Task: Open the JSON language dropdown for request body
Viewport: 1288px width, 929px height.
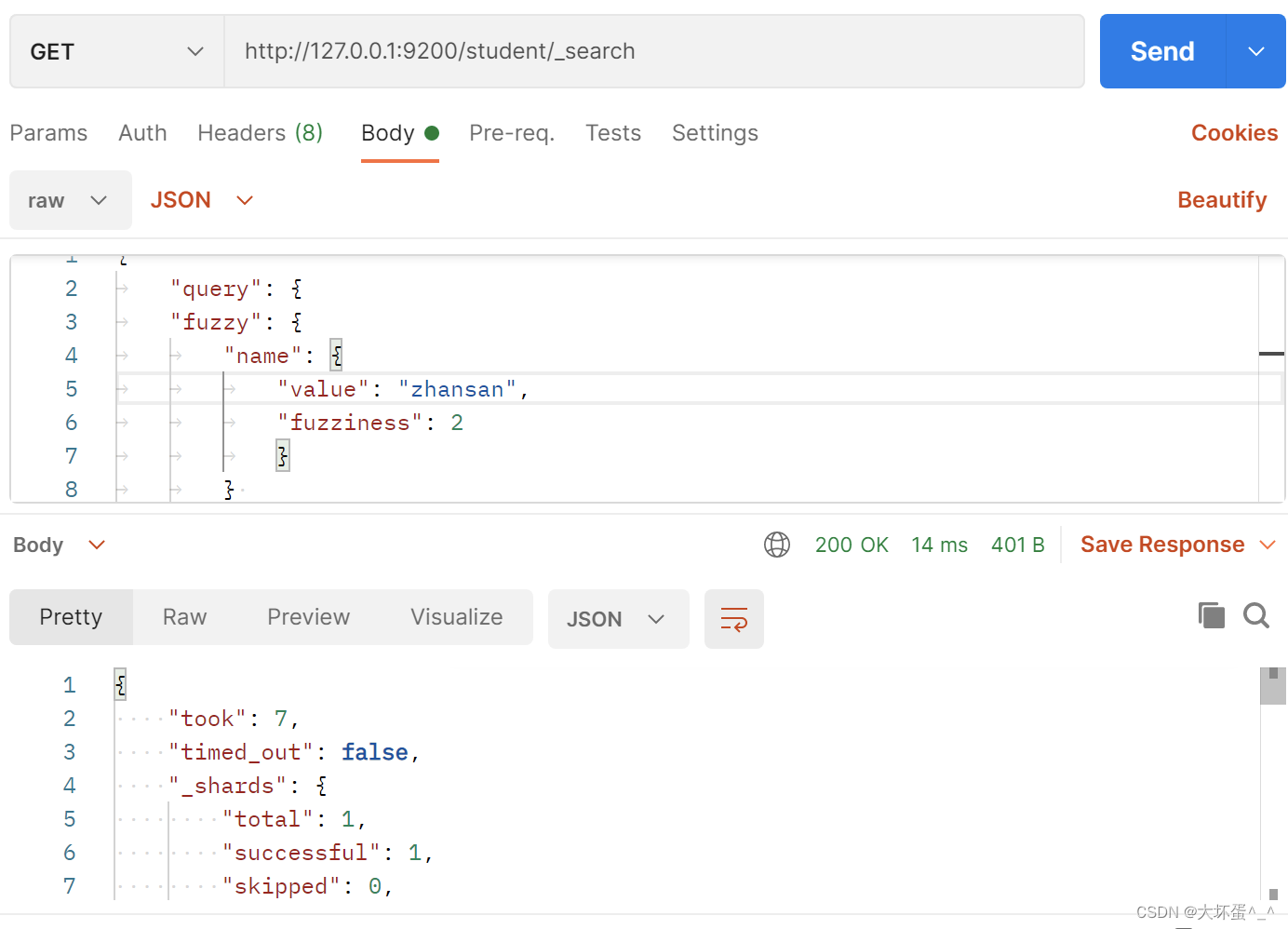Action: (202, 200)
